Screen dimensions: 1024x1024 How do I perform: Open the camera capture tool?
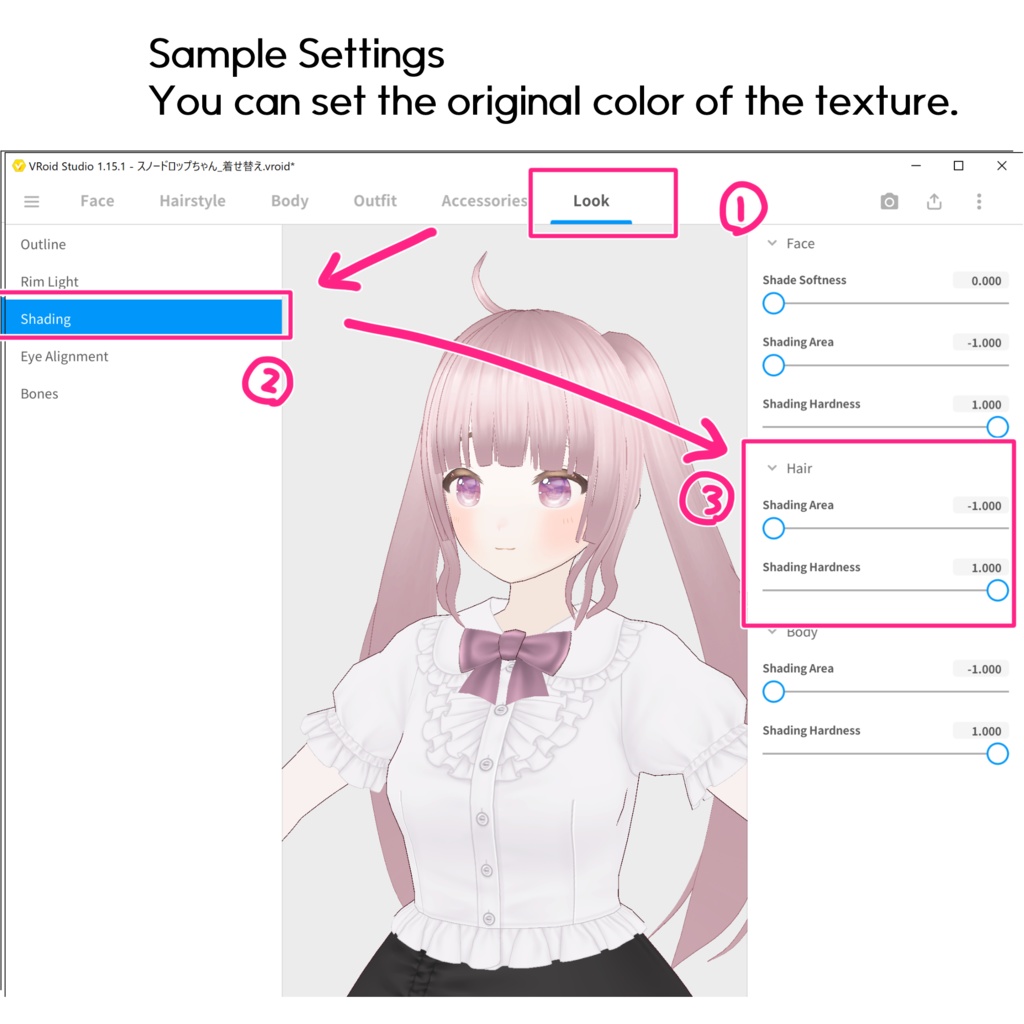(889, 201)
